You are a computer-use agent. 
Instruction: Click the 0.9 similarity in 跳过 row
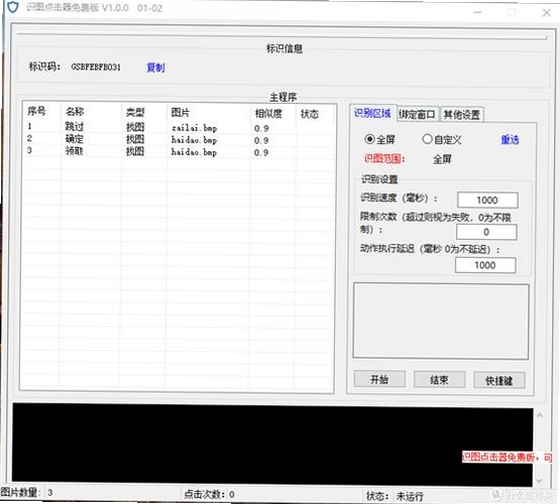pyautogui.click(x=261, y=128)
